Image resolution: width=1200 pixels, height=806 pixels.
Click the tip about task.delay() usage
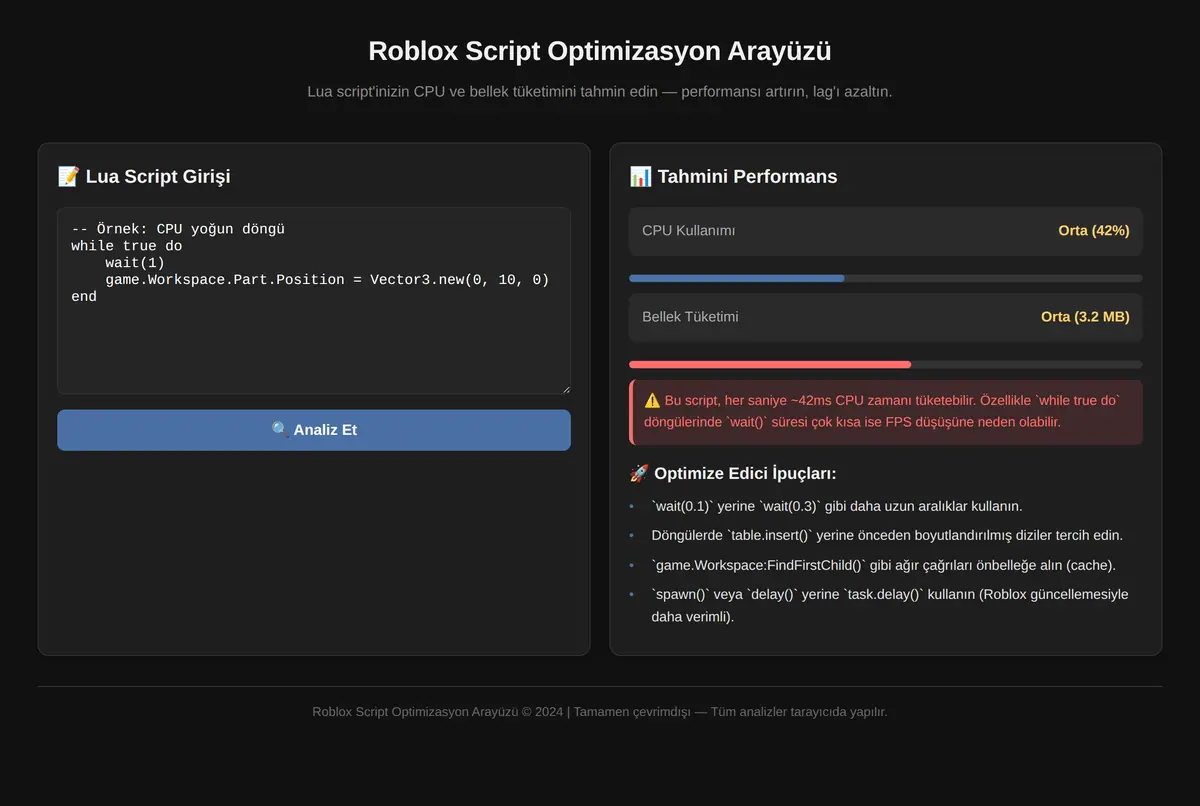890,606
